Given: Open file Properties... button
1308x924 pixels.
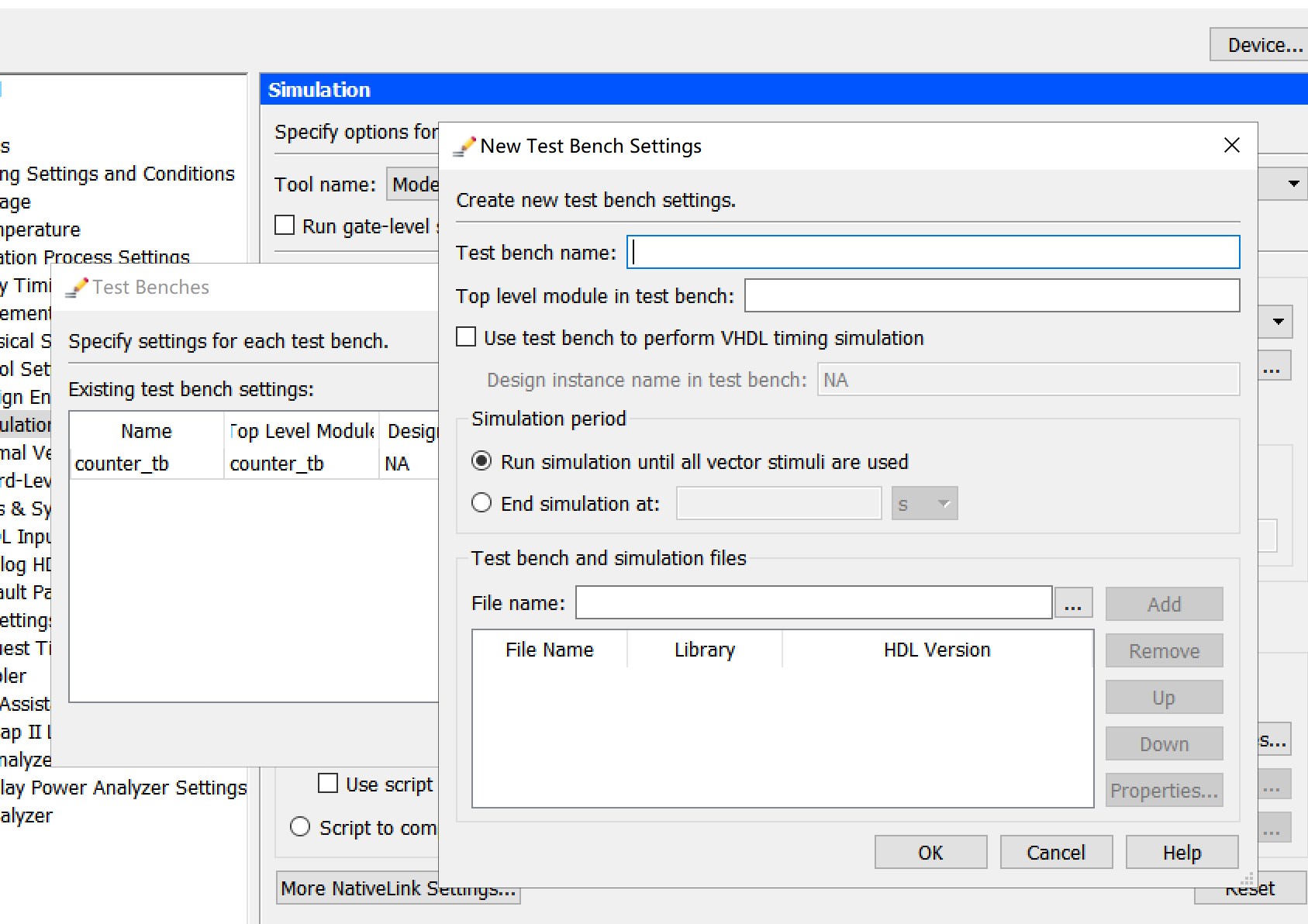Looking at the screenshot, I should [x=1164, y=790].
